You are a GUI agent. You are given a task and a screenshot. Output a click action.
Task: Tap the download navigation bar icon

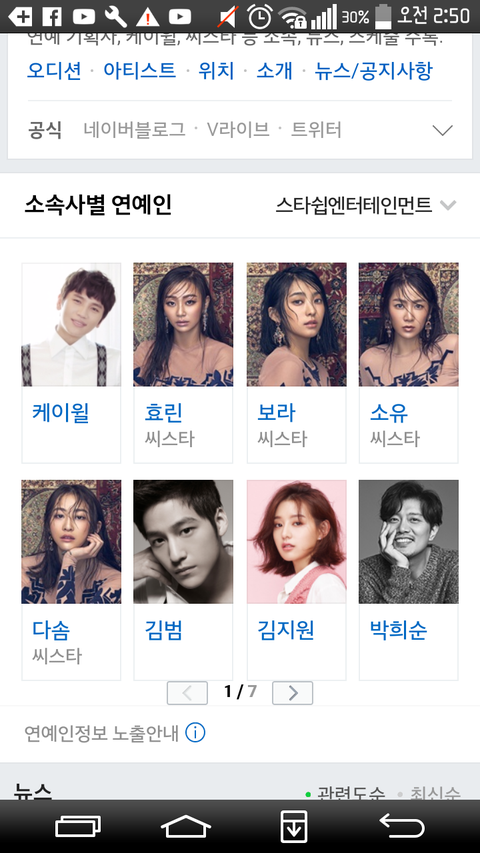294,826
